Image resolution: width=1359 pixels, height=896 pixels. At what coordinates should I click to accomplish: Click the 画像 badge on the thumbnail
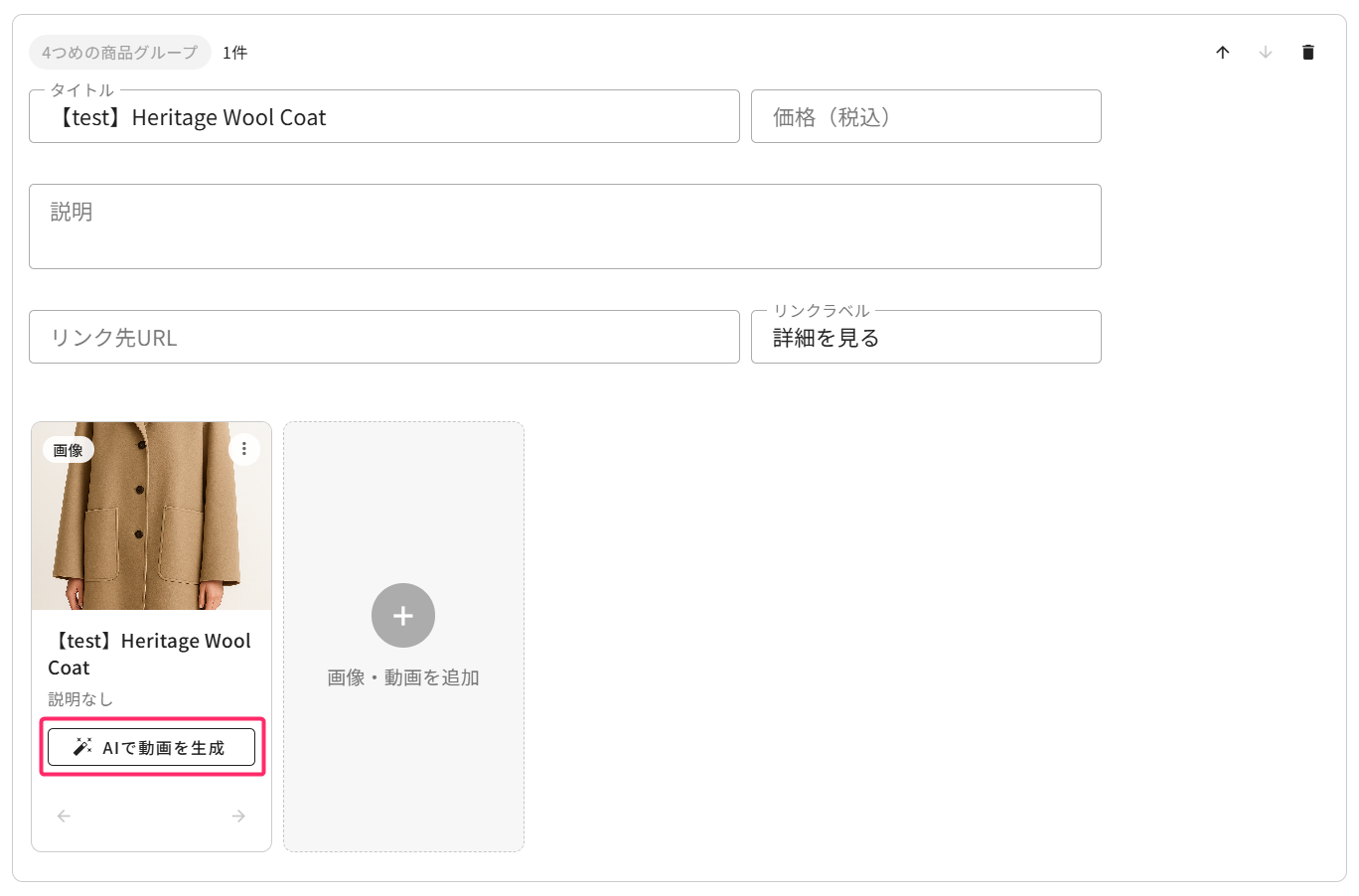point(69,450)
